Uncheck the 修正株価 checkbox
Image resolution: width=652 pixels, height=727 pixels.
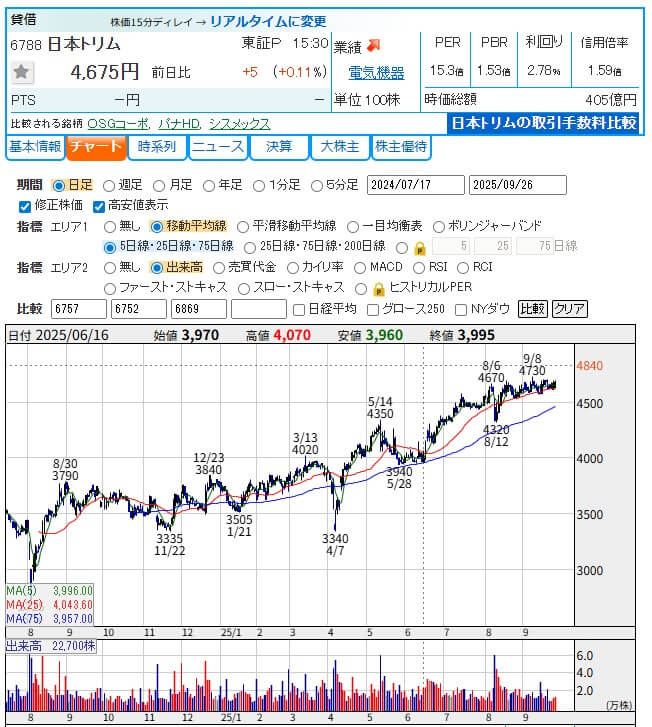(x=25, y=206)
